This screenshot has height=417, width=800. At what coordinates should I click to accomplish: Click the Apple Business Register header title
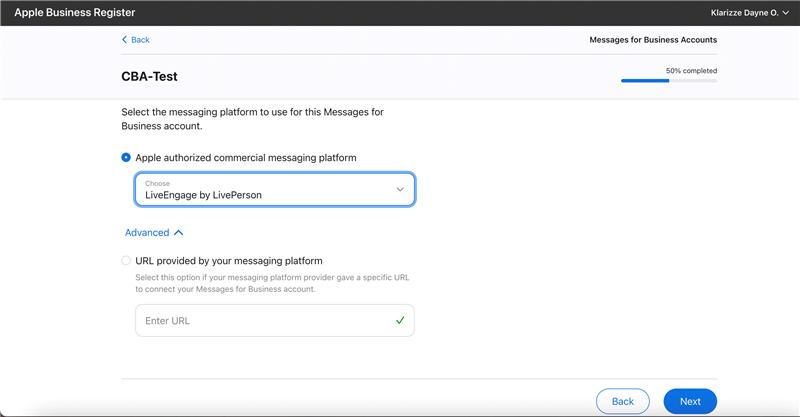coord(74,13)
